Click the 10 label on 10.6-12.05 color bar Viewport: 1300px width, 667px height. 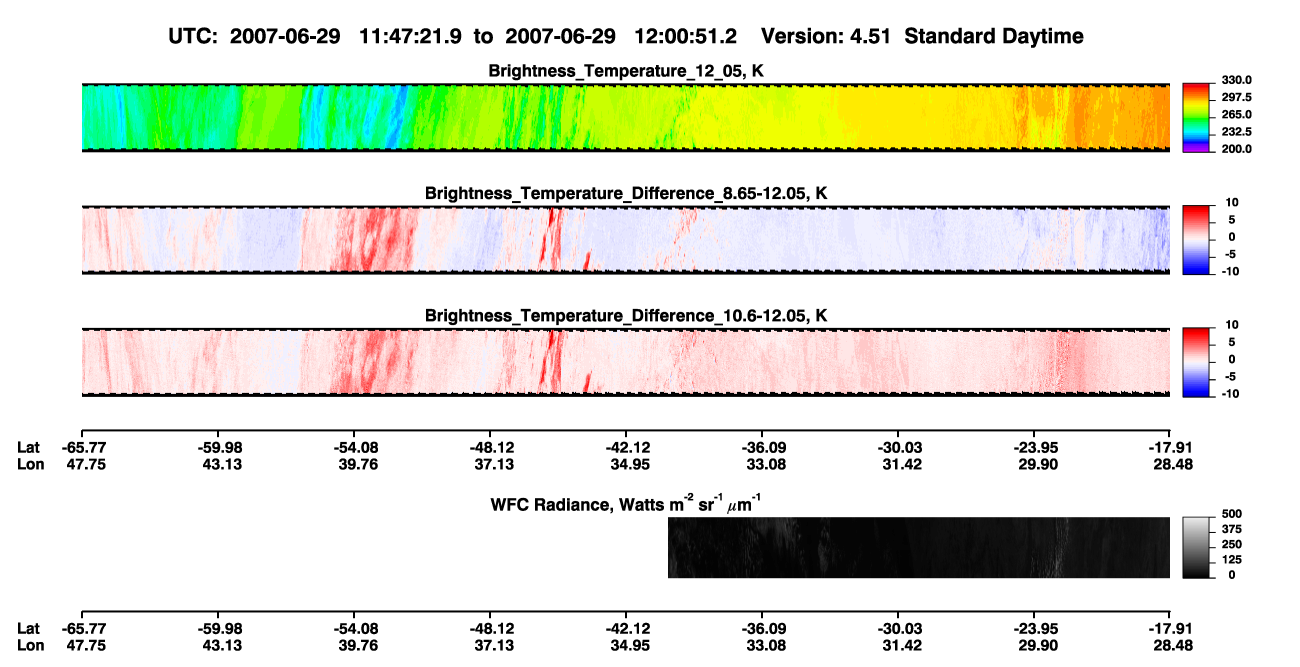pyautogui.click(x=1233, y=325)
